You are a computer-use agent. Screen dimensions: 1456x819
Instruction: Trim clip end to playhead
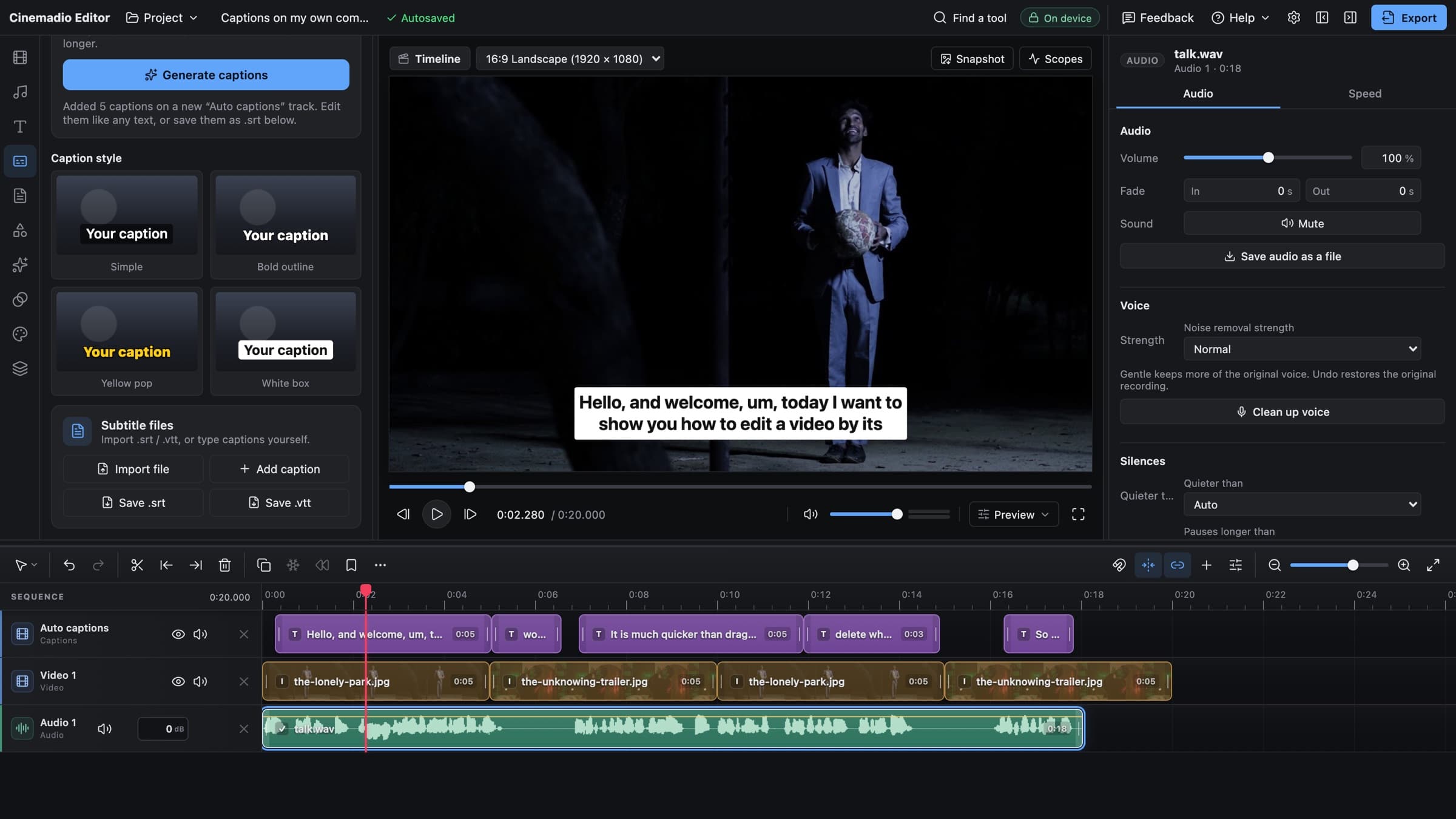pyautogui.click(x=195, y=565)
